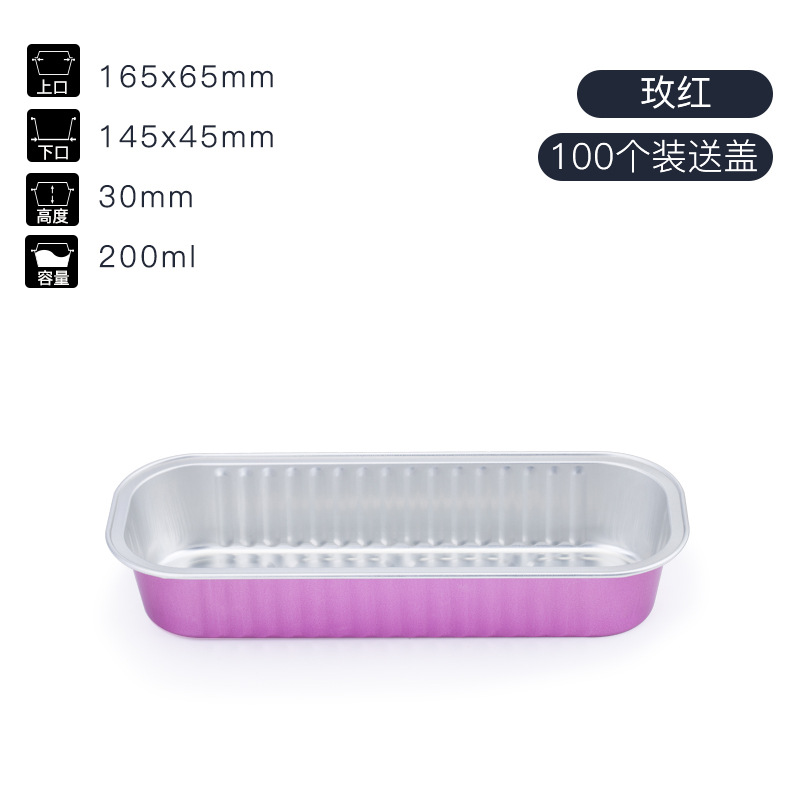Image resolution: width=800 pixels, height=800 pixels.
Task: Click the 下口 bottom dimension icon
Action: point(54,135)
